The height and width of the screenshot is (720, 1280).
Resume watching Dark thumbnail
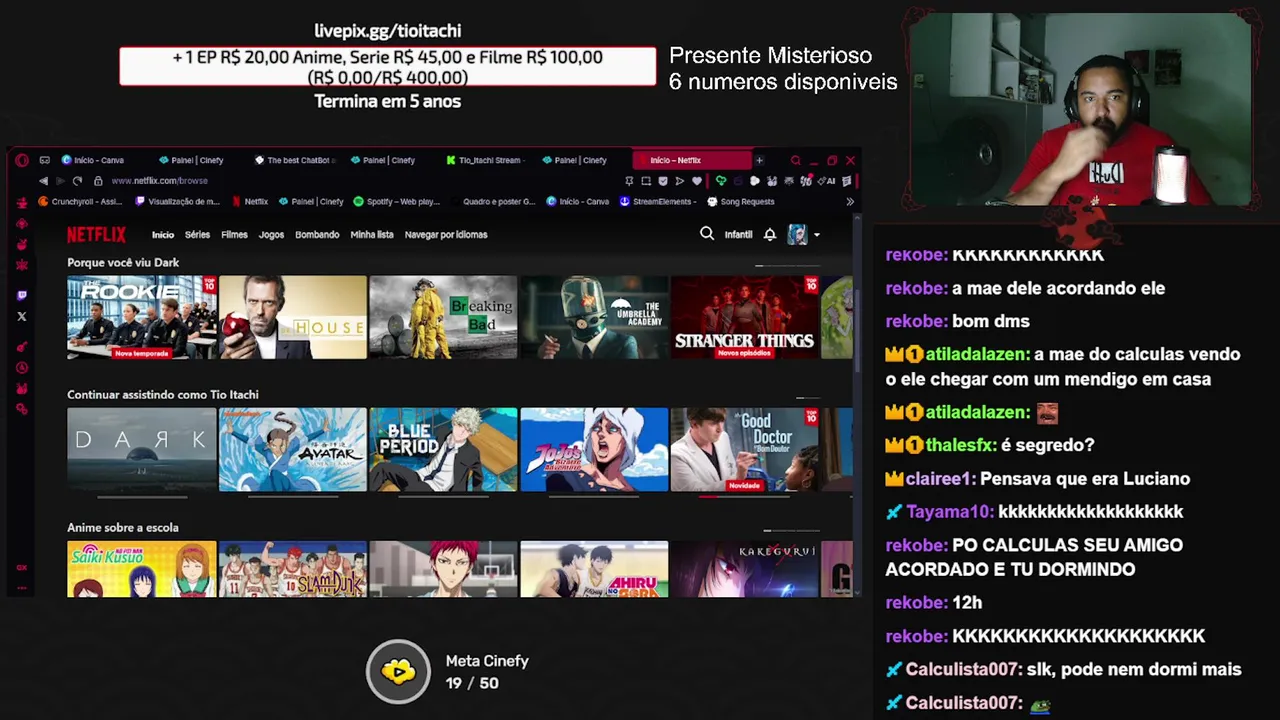[142, 449]
